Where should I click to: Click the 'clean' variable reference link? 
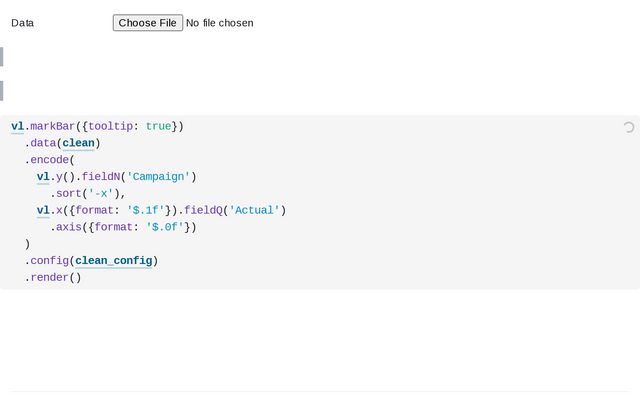[x=78, y=143]
